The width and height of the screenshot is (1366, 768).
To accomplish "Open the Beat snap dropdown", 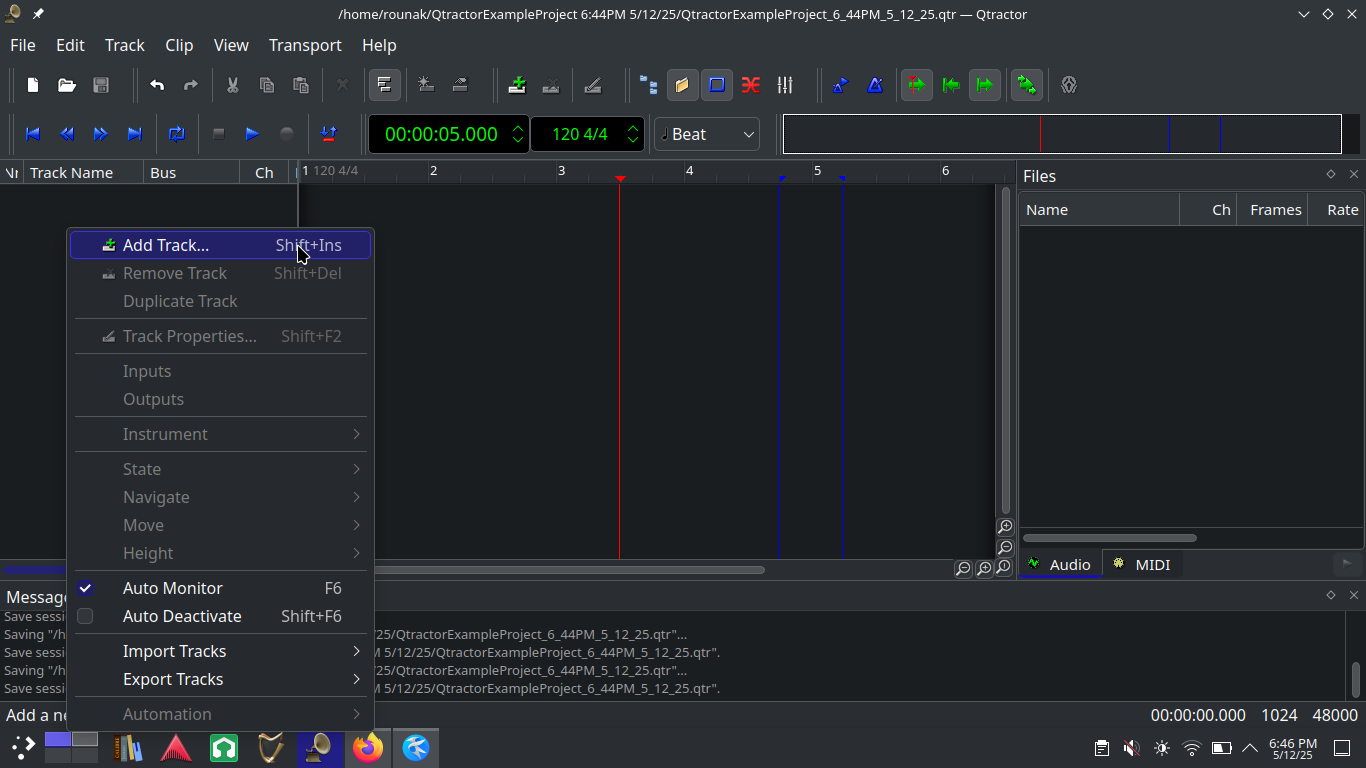I will click(707, 134).
